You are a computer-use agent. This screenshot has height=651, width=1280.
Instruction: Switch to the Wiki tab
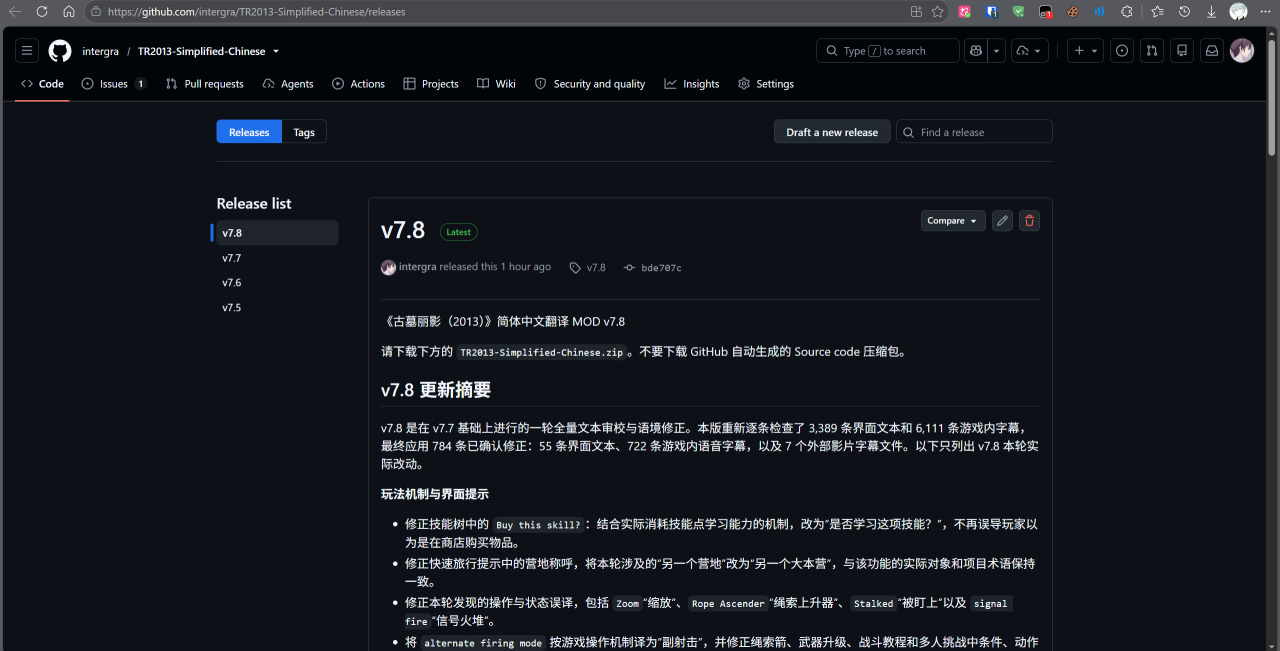[496, 84]
